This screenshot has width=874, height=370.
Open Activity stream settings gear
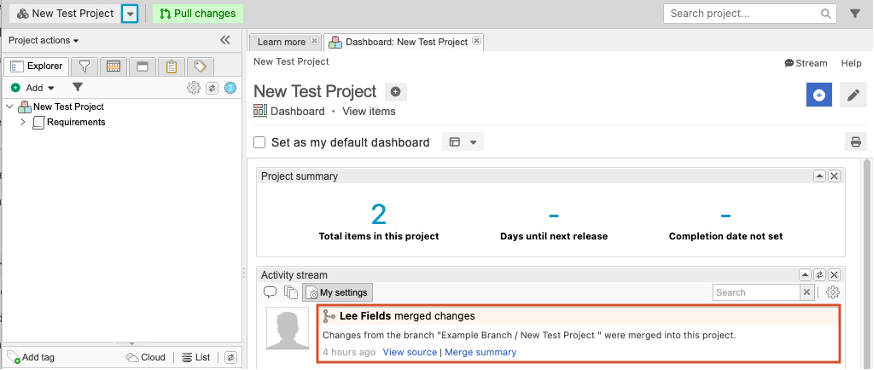[833, 293]
